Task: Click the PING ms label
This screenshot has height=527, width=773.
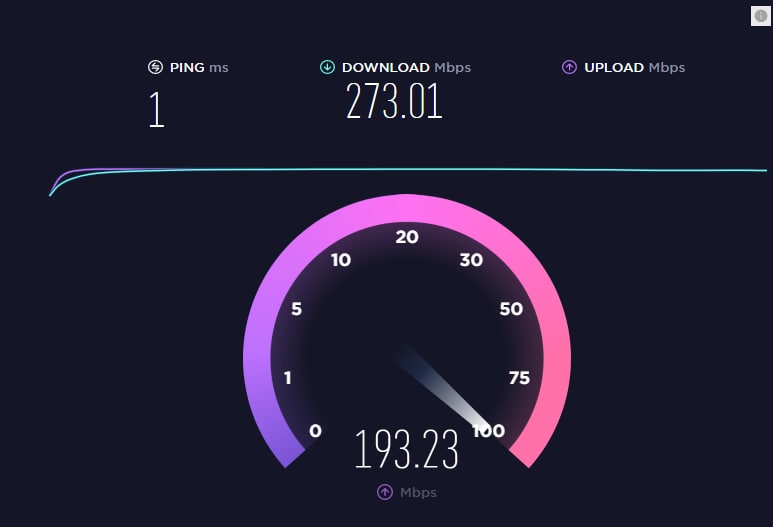Action: click(x=199, y=68)
